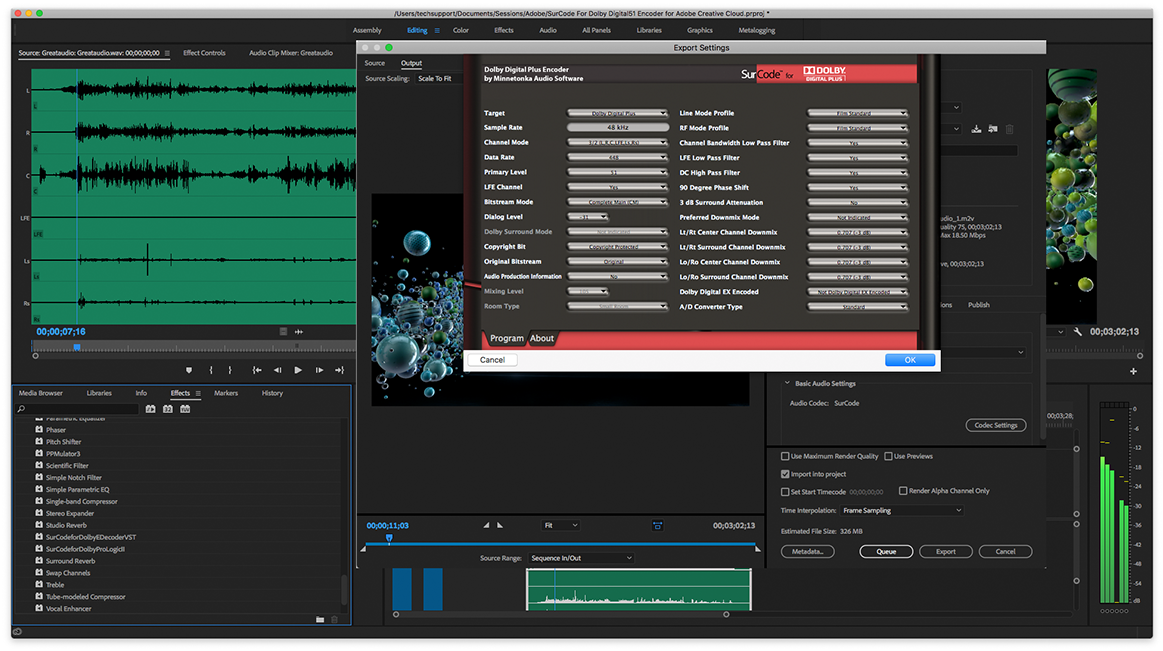Screen dimensions: 1163x651
Task: Set a Mark Out point in the Source Monitor
Action: [229, 369]
